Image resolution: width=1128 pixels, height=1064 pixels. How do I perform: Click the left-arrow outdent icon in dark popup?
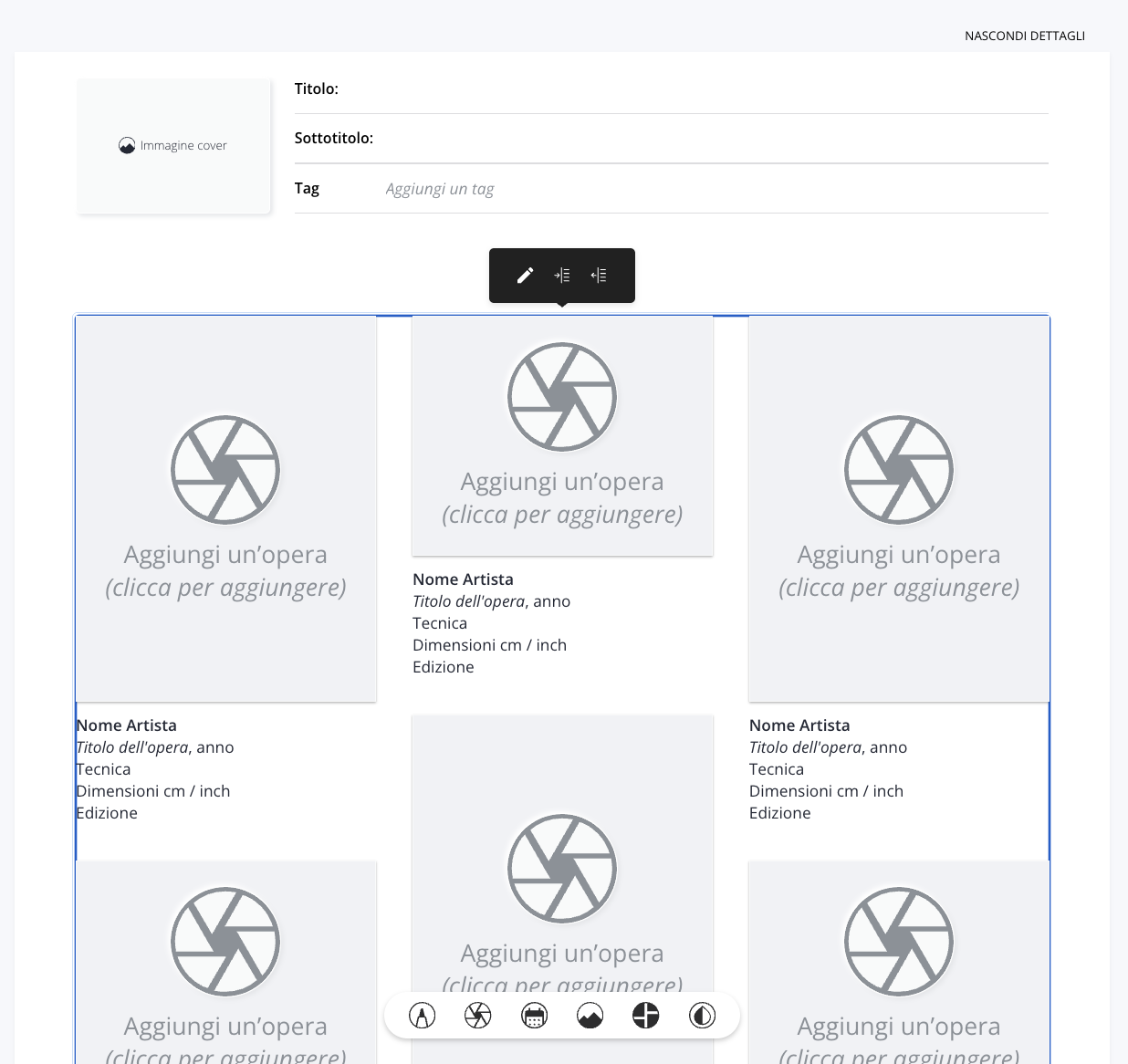[x=599, y=276]
